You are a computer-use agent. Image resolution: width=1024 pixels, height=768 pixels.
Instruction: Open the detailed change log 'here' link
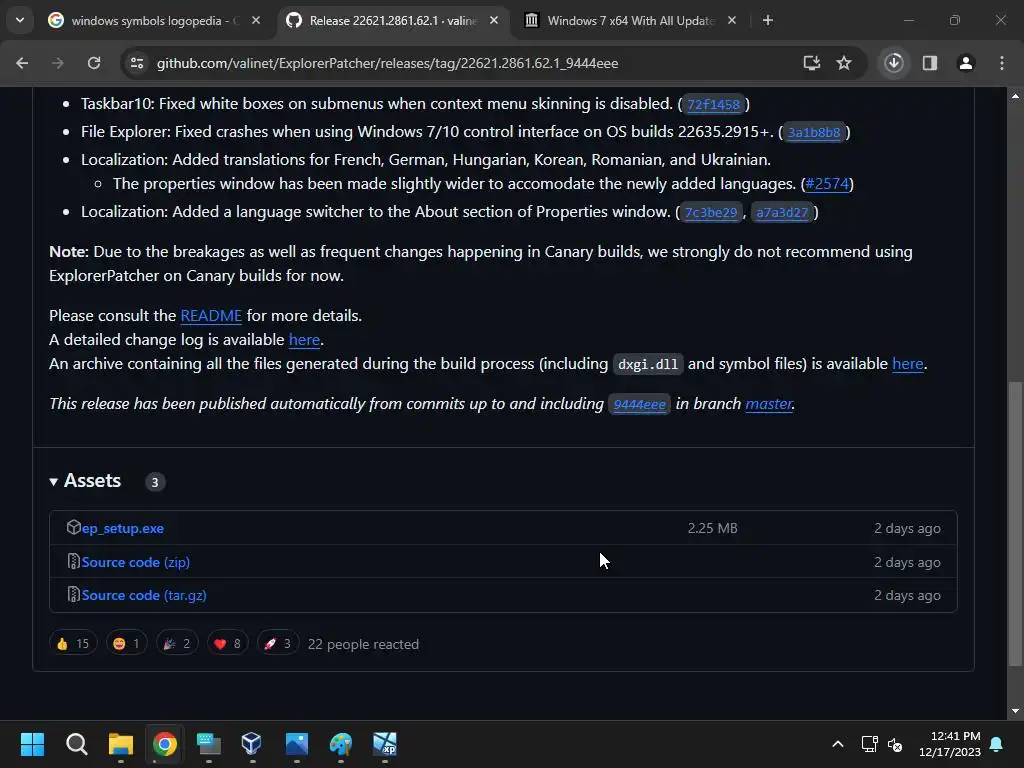click(x=304, y=340)
